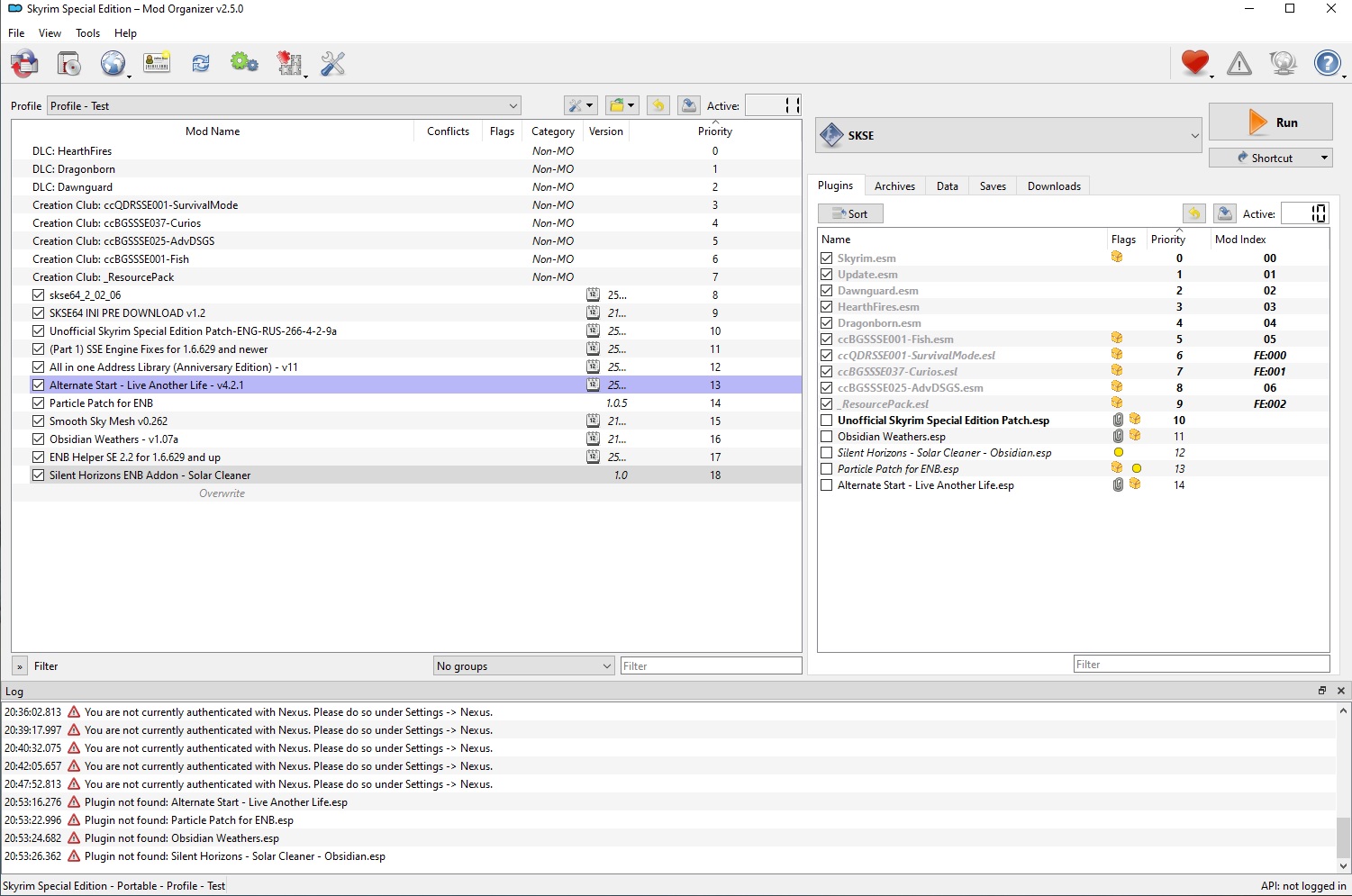This screenshot has width=1352, height=896.
Task: Open Settings via wrench-and-screwdriver icon
Action: pos(333,64)
